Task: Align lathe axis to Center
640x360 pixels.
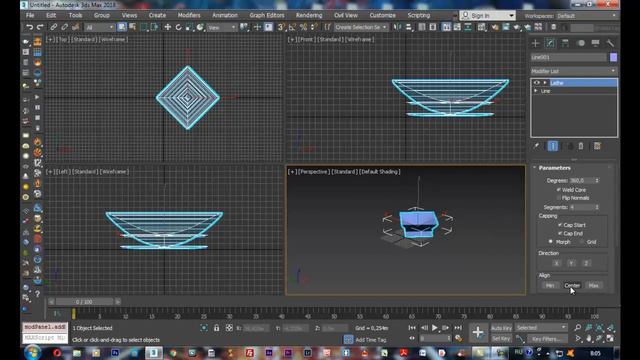Action: (572, 285)
